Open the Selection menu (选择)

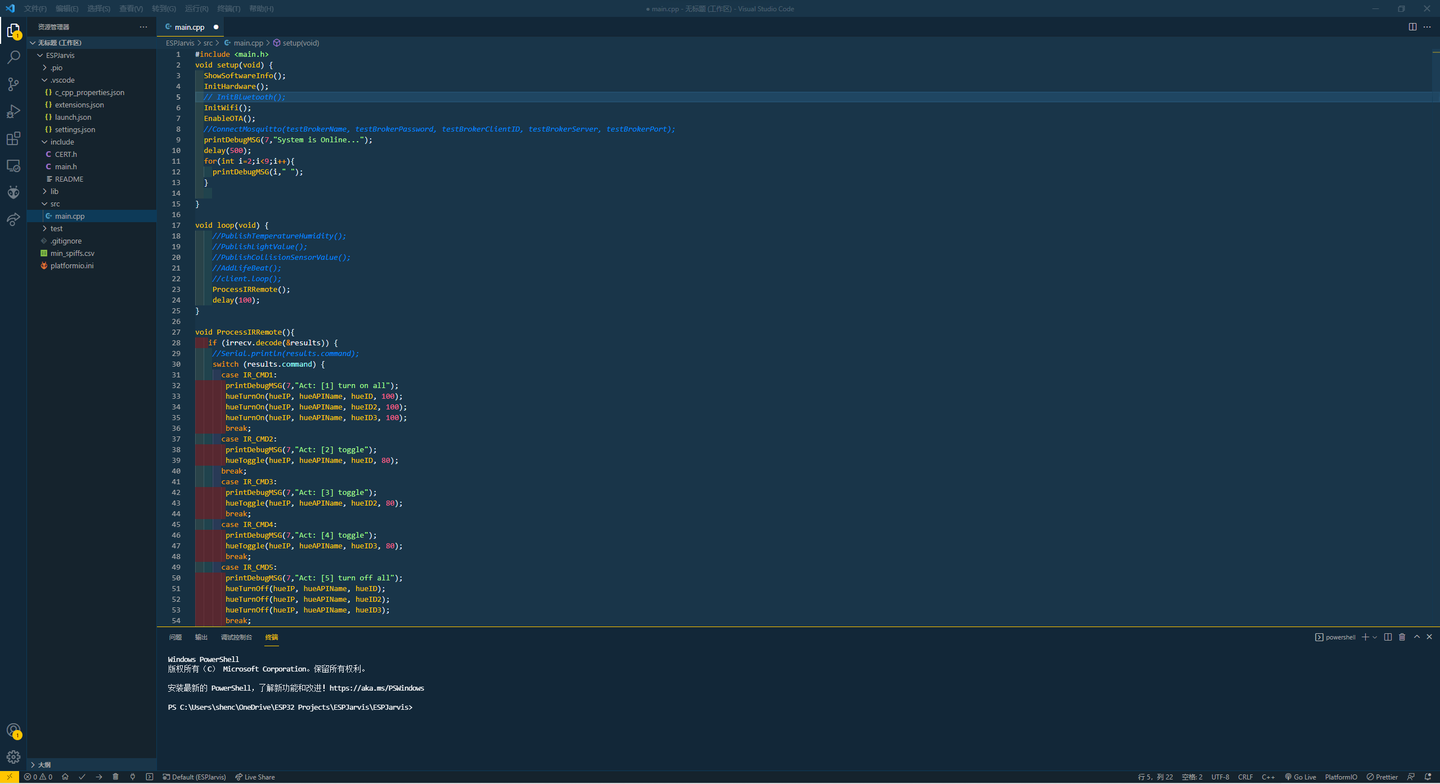pos(99,9)
